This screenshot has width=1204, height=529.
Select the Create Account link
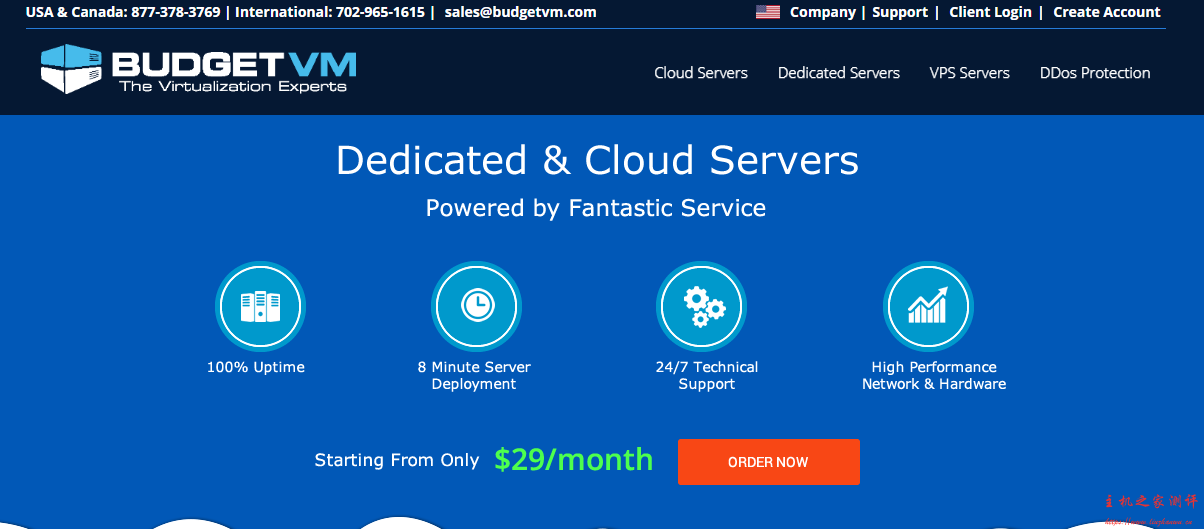point(1106,13)
